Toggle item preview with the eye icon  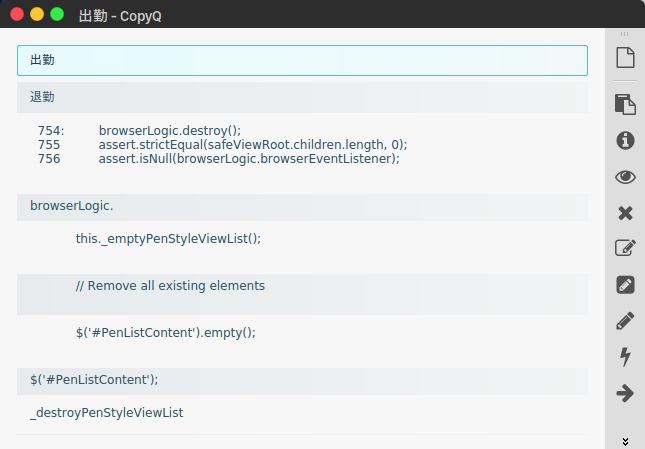tap(625, 177)
